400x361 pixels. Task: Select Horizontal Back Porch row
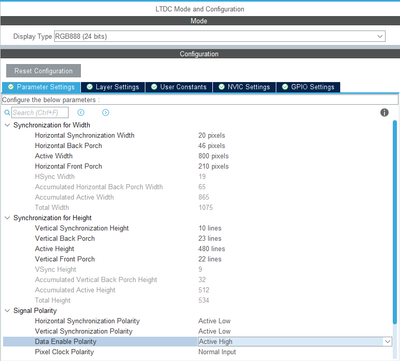pos(198,146)
